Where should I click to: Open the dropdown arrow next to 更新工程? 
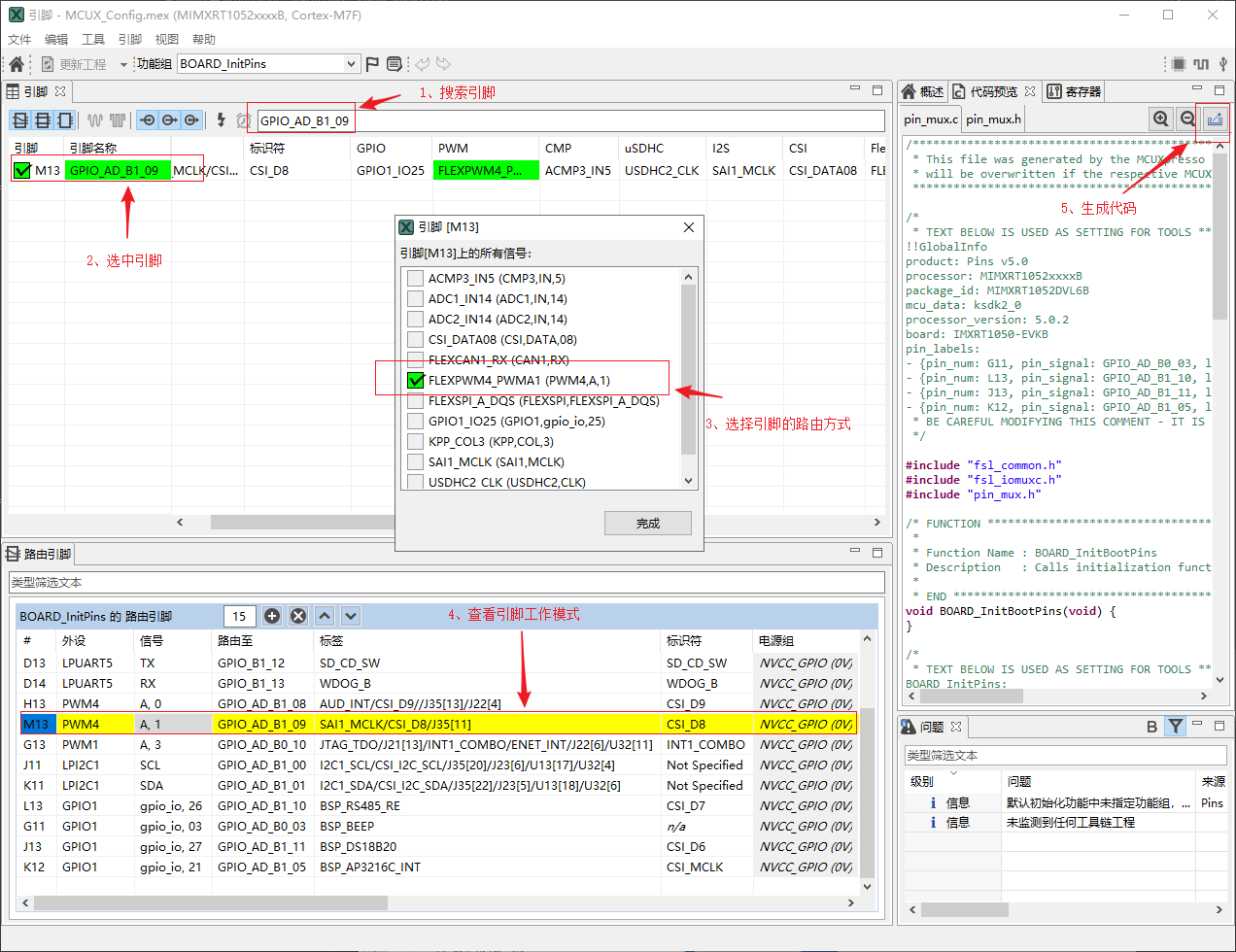pyautogui.click(x=123, y=65)
